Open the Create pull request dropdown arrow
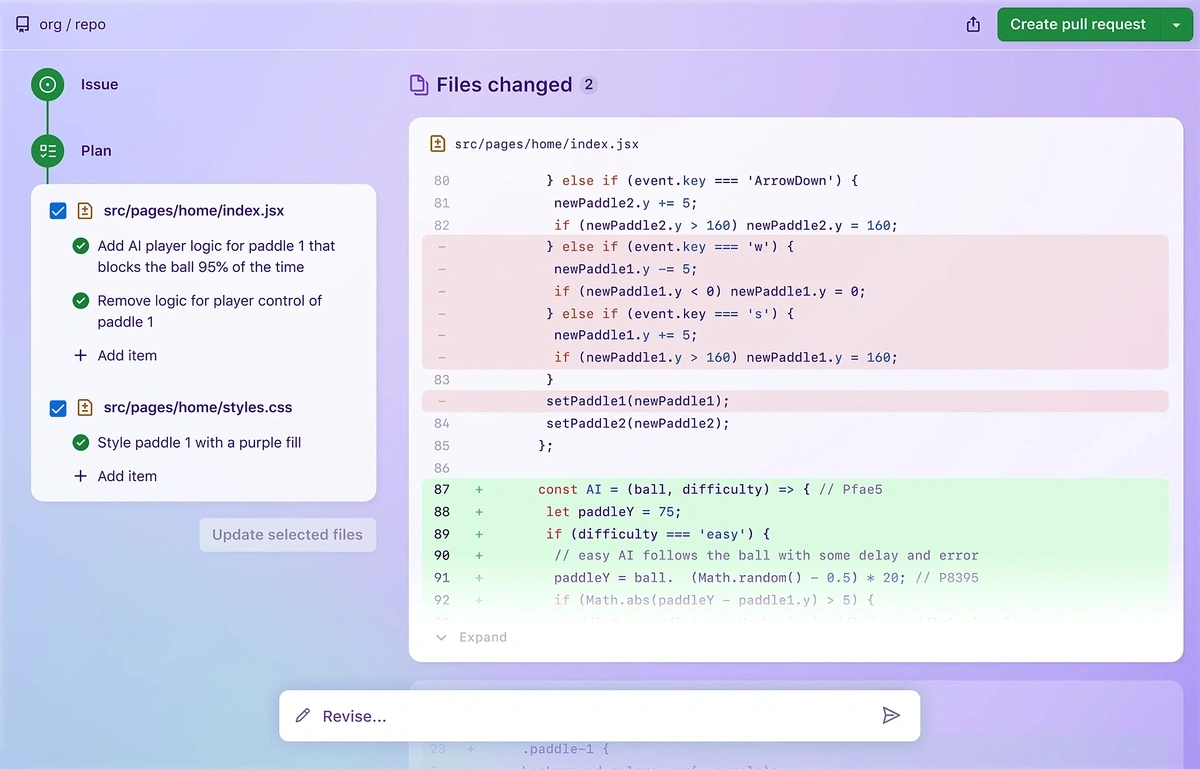The image size is (1200, 769). [1175, 25]
